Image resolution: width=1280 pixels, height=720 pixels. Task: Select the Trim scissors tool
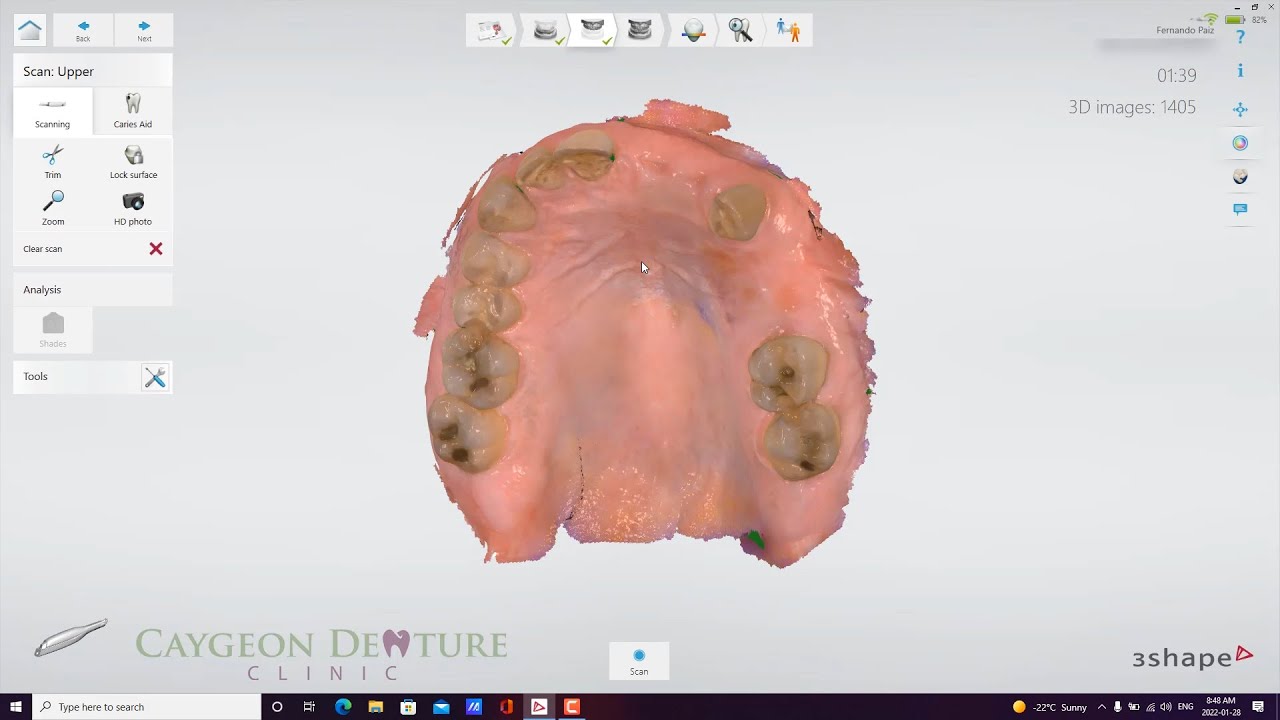53,162
